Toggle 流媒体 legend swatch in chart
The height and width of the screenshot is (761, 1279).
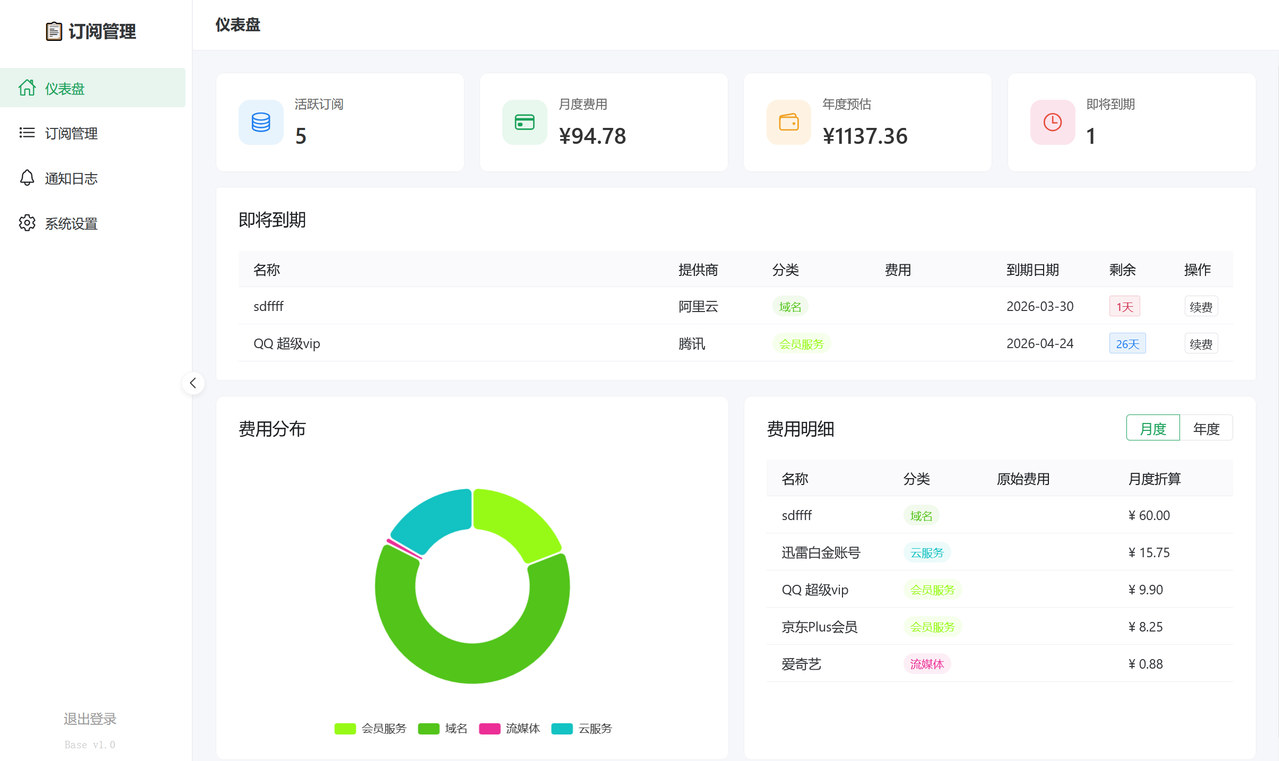tap(490, 729)
